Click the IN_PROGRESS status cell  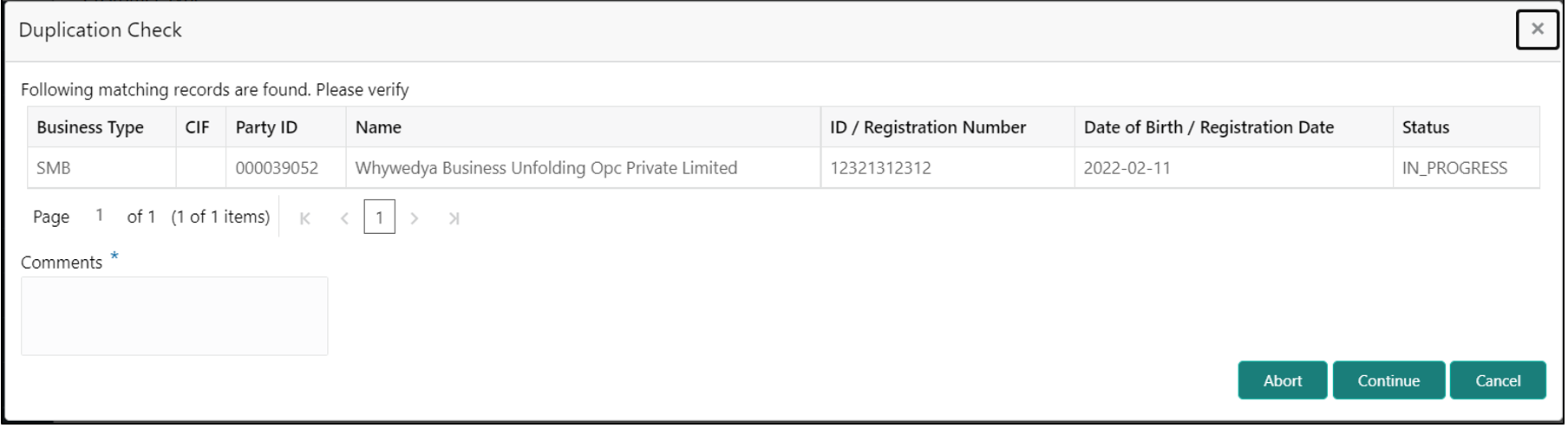pos(1454,168)
